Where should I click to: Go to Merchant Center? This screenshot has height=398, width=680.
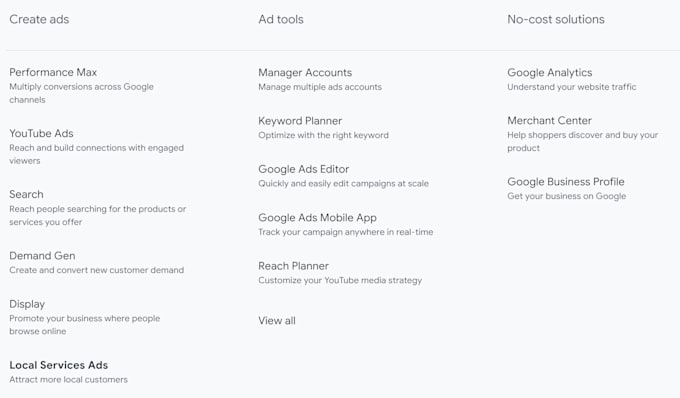point(549,121)
